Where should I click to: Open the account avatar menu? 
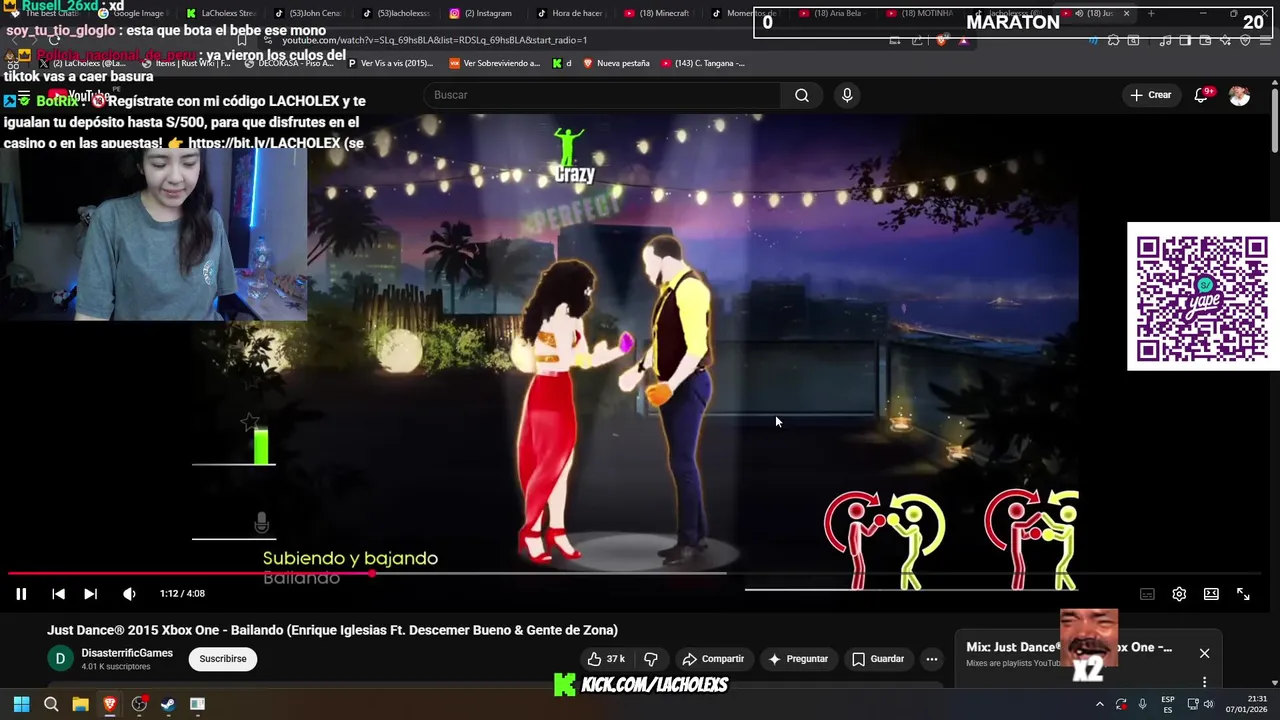coord(1240,95)
